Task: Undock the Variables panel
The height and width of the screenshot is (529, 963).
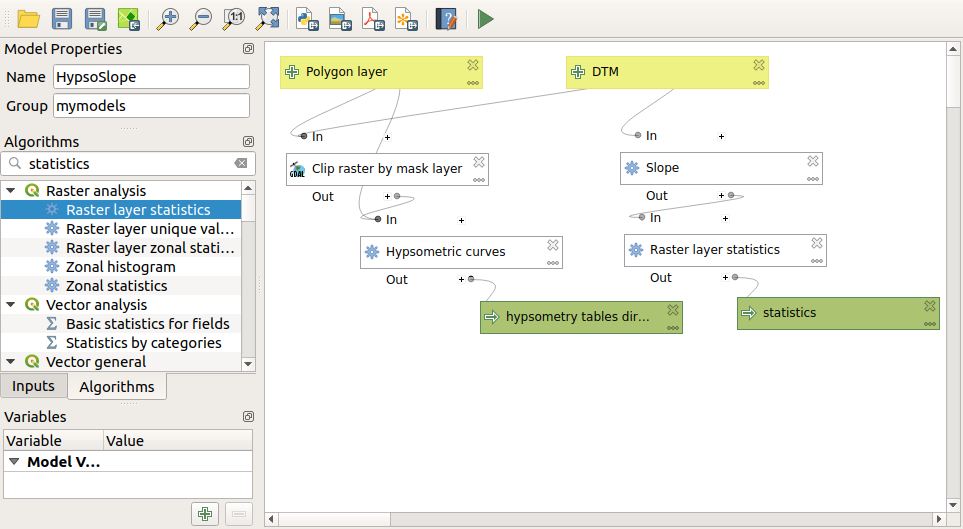Action: pyautogui.click(x=247, y=417)
